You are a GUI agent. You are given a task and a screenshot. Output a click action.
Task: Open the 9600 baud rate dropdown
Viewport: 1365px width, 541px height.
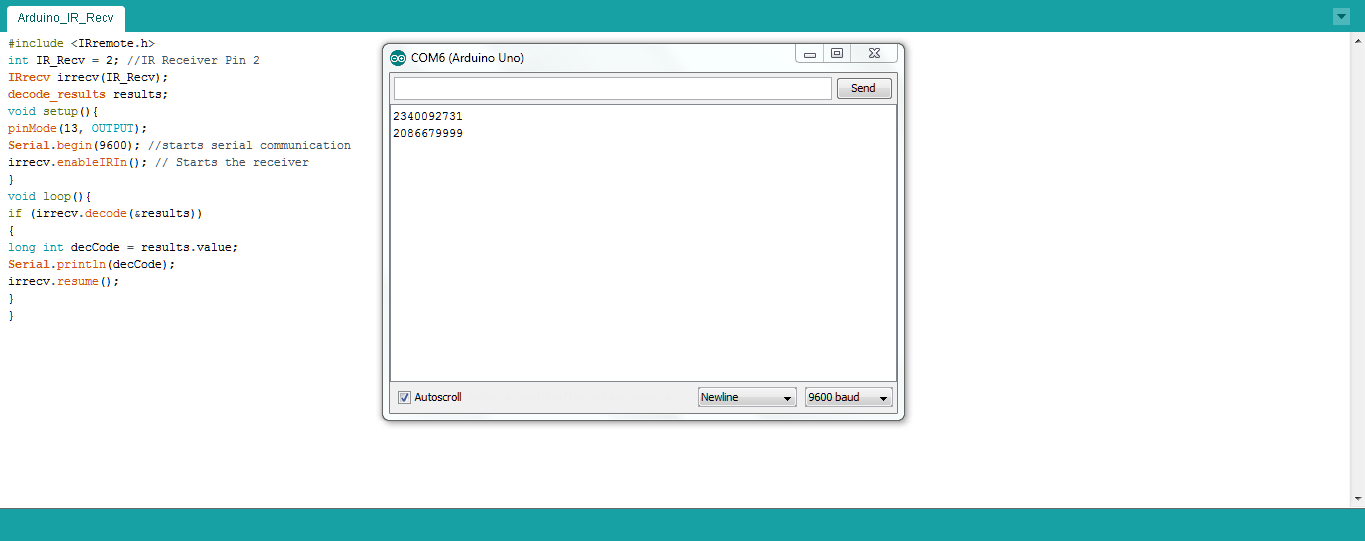click(x=849, y=397)
